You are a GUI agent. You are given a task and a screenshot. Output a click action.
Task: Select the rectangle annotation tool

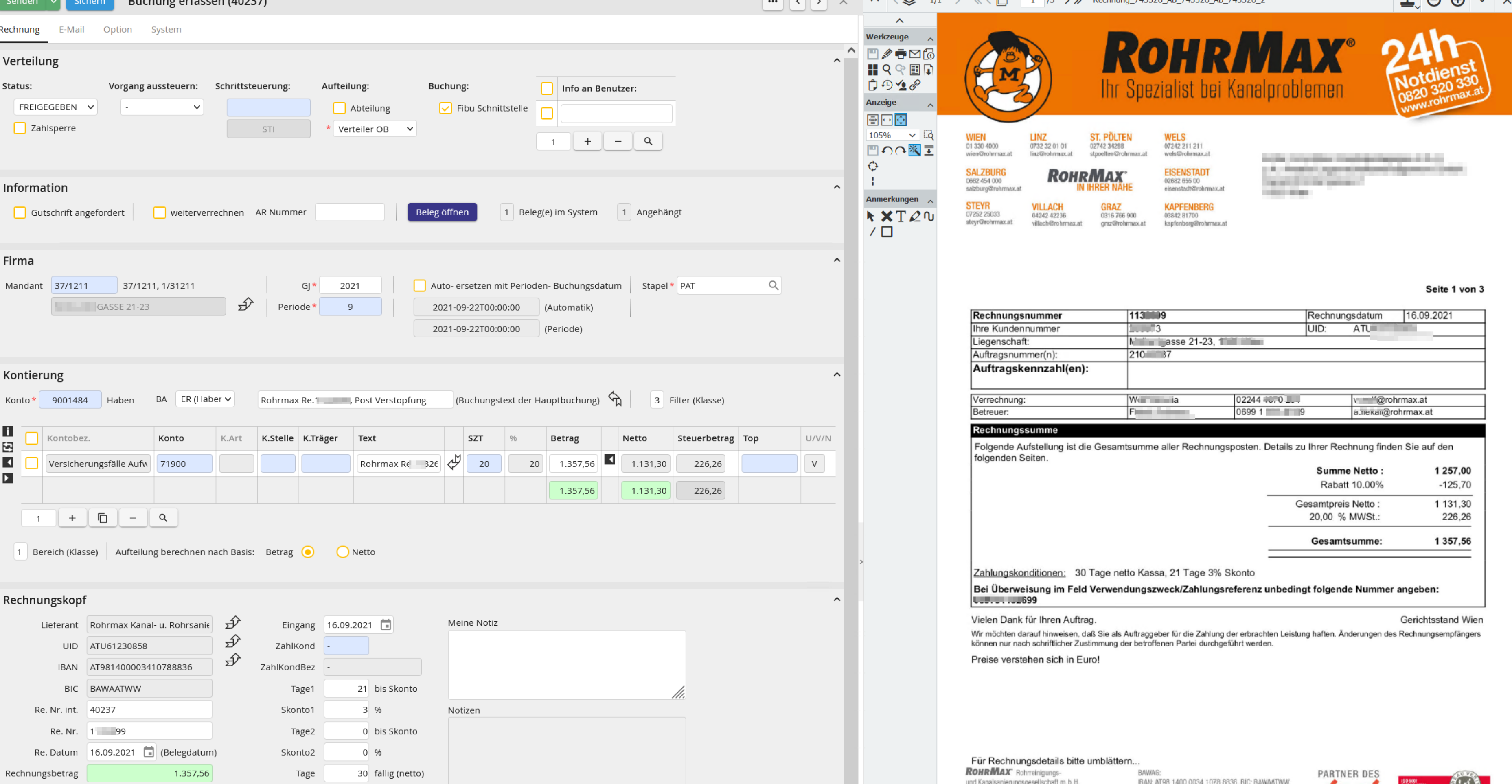tap(887, 232)
